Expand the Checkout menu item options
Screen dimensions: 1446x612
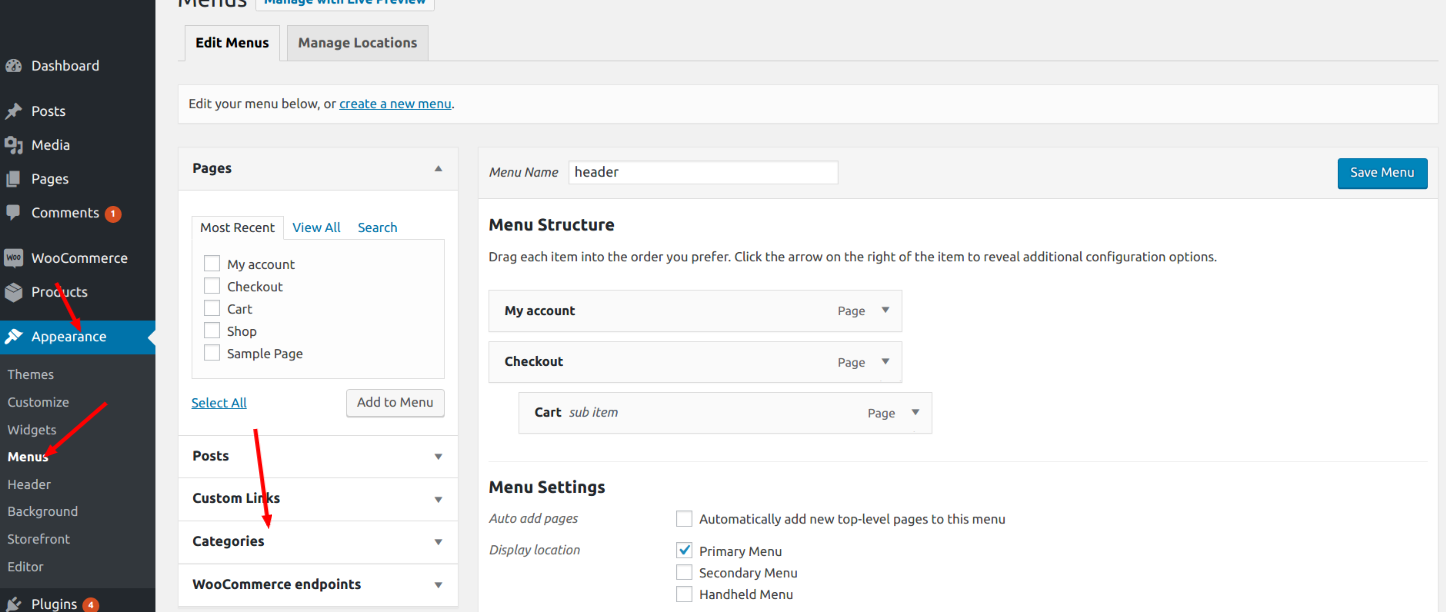(x=885, y=361)
